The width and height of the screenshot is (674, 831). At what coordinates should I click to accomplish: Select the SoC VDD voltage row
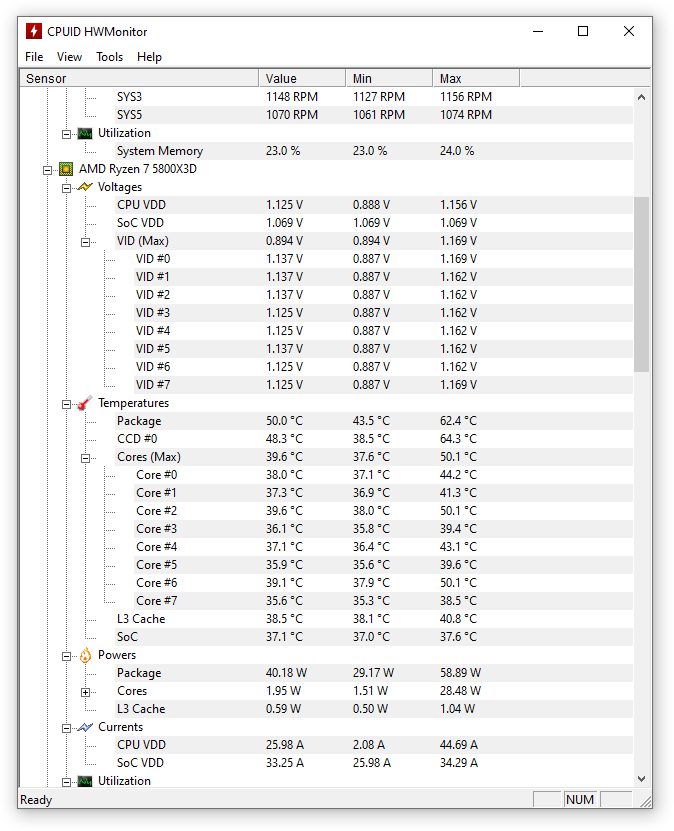[374, 223]
